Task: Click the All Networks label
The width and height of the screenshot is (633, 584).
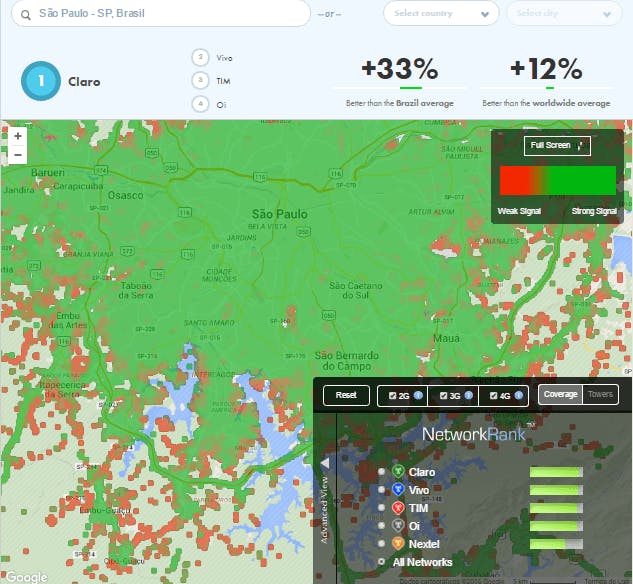Action: [423, 562]
